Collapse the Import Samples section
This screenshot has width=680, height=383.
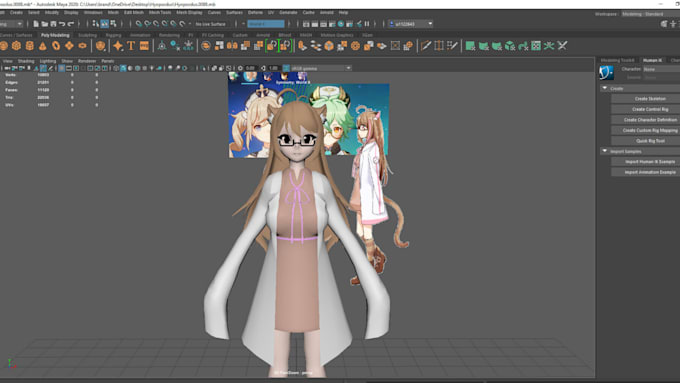click(x=605, y=151)
